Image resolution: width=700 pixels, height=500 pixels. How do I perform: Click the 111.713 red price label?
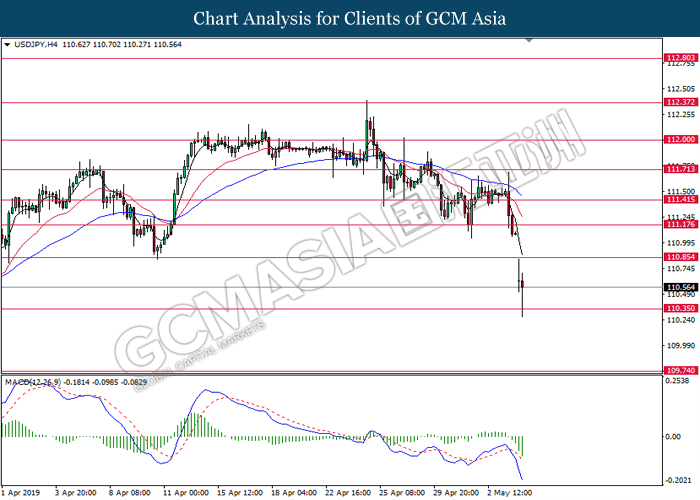pyautogui.click(x=680, y=170)
